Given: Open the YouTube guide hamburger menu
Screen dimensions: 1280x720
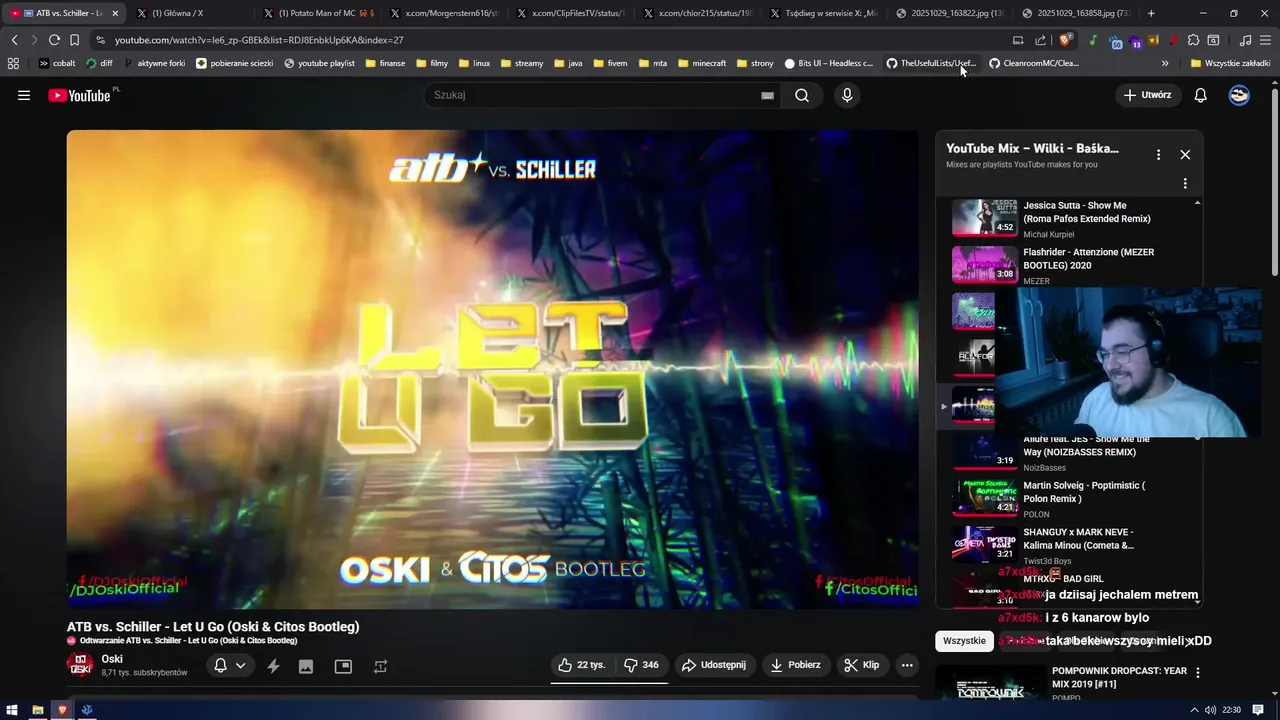Looking at the screenshot, I should coord(24,95).
